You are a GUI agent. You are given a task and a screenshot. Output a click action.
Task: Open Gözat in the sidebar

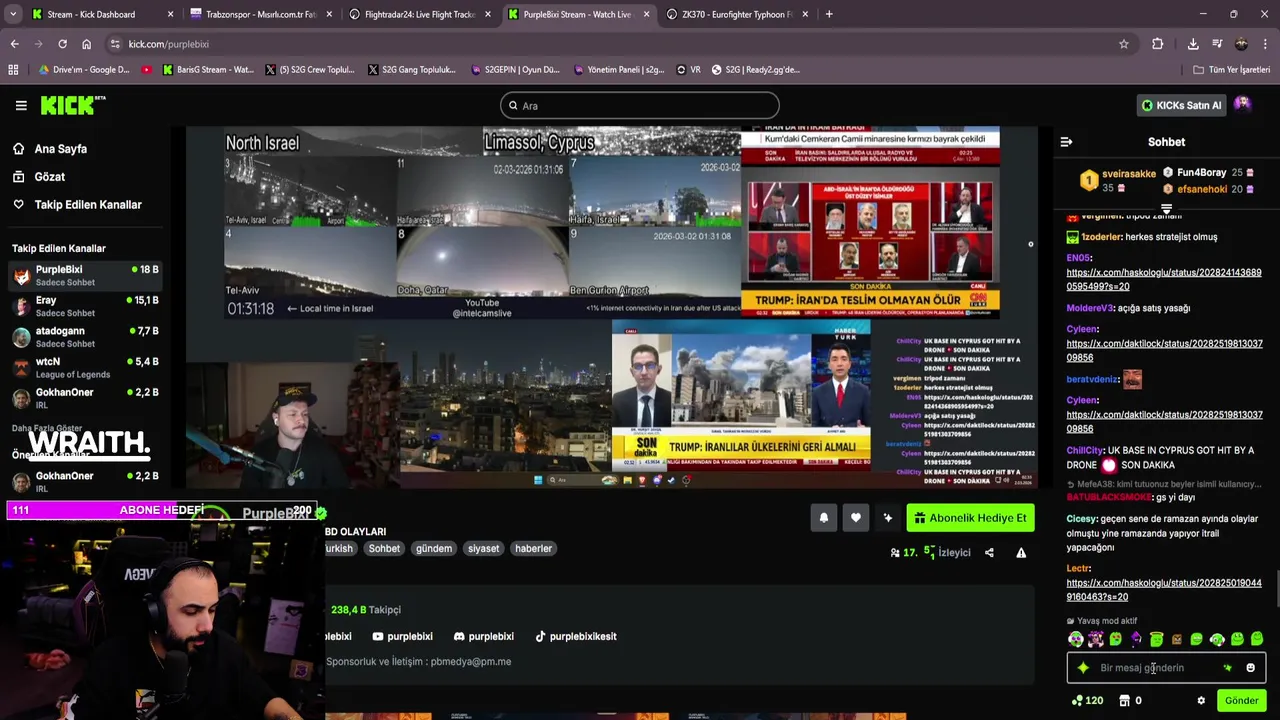(x=50, y=177)
